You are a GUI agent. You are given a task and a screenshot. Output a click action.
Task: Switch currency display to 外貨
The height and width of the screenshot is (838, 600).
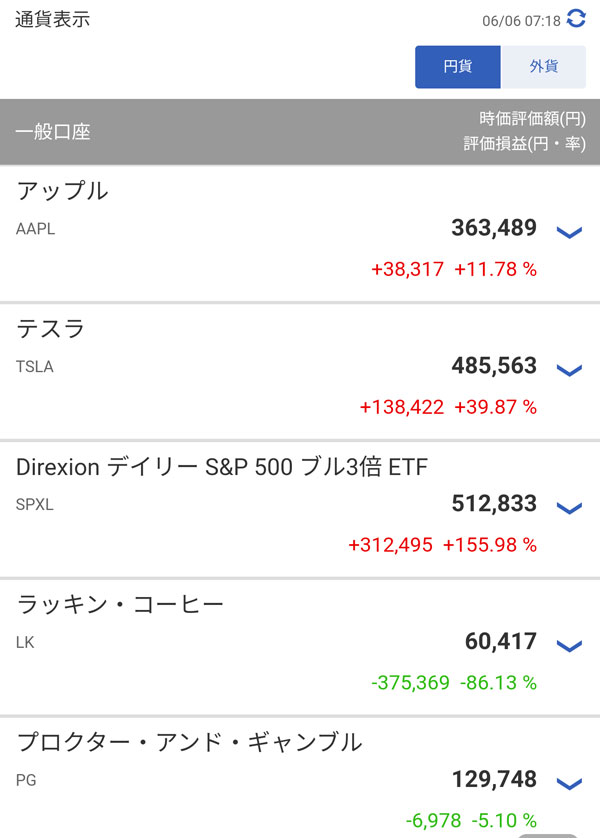tap(543, 67)
